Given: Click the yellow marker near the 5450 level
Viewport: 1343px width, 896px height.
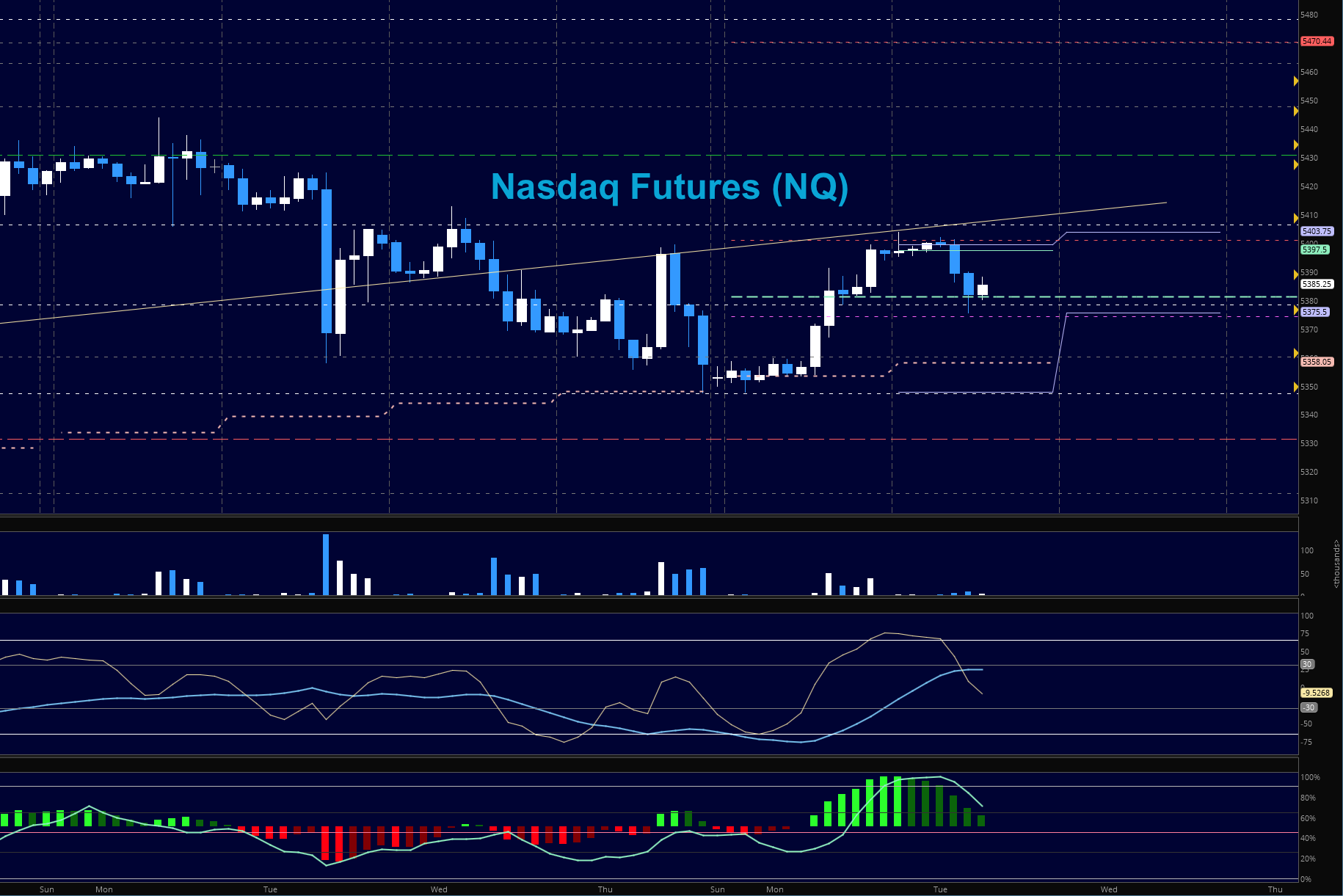Looking at the screenshot, I should point(1295,112).
